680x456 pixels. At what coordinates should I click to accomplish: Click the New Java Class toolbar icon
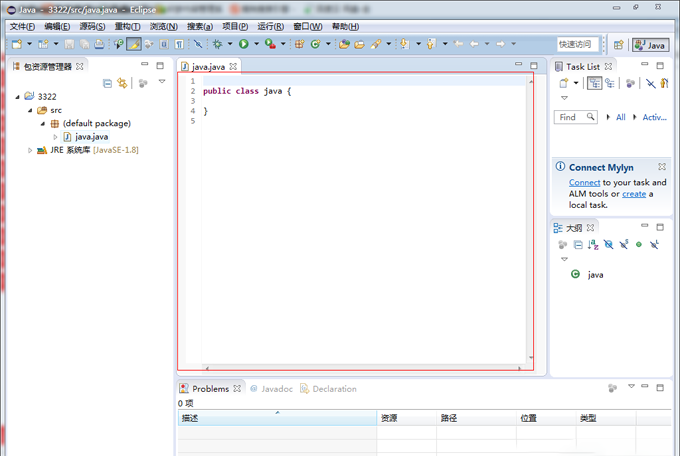pyautogui.click(x=314, y=44)
